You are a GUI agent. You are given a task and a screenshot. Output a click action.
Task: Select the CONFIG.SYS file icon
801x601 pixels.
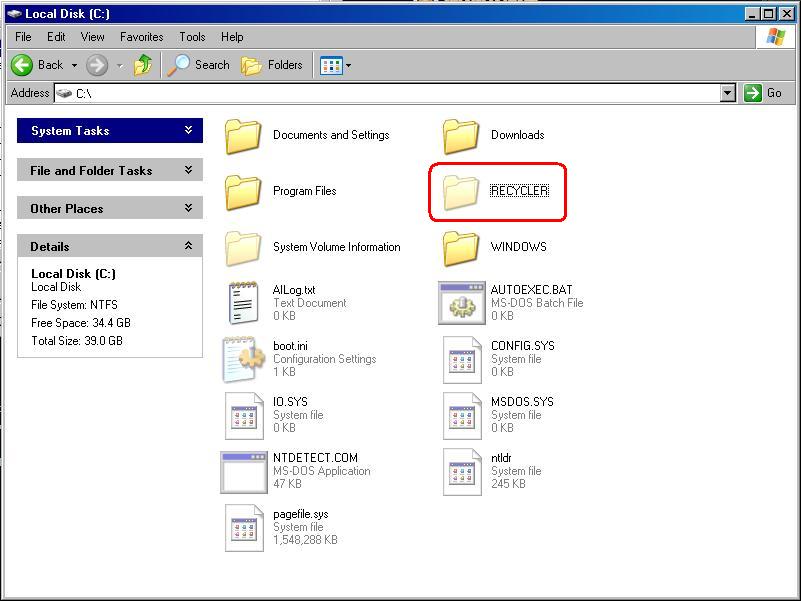click(x=462, y=359)
